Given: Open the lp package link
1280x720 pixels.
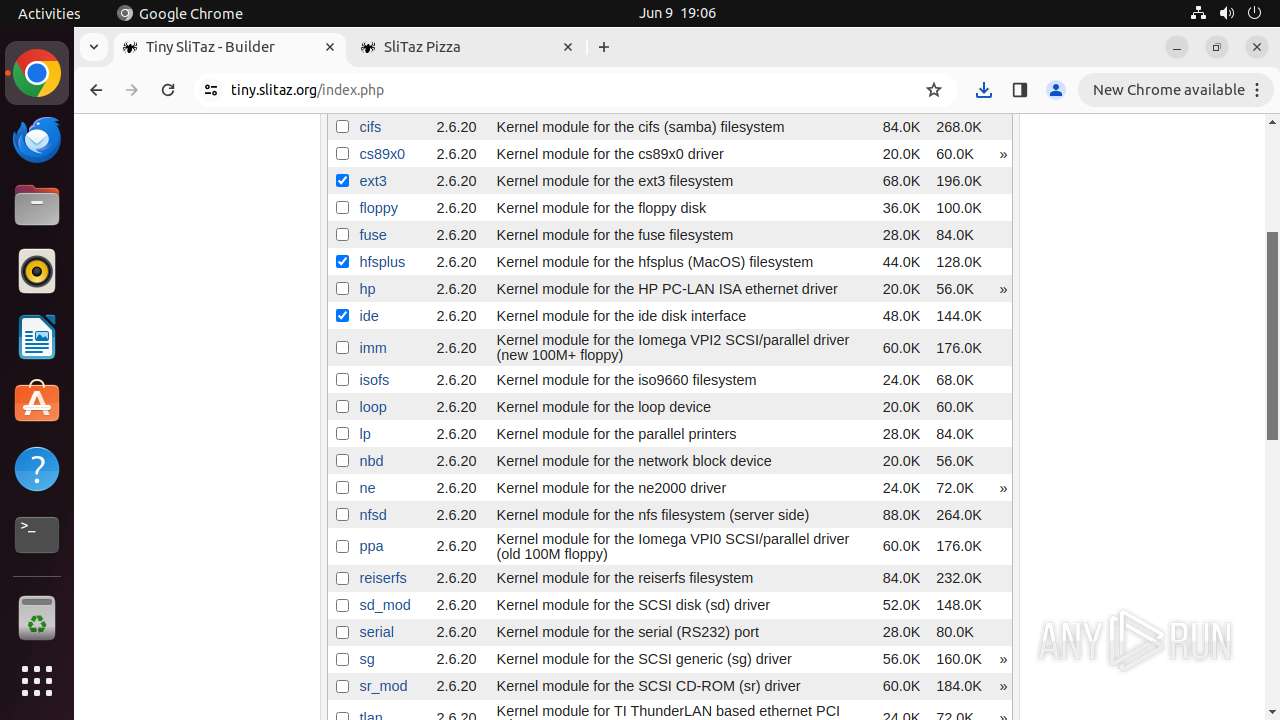Looking at the screenshot, I should click(x=365, y=434).
